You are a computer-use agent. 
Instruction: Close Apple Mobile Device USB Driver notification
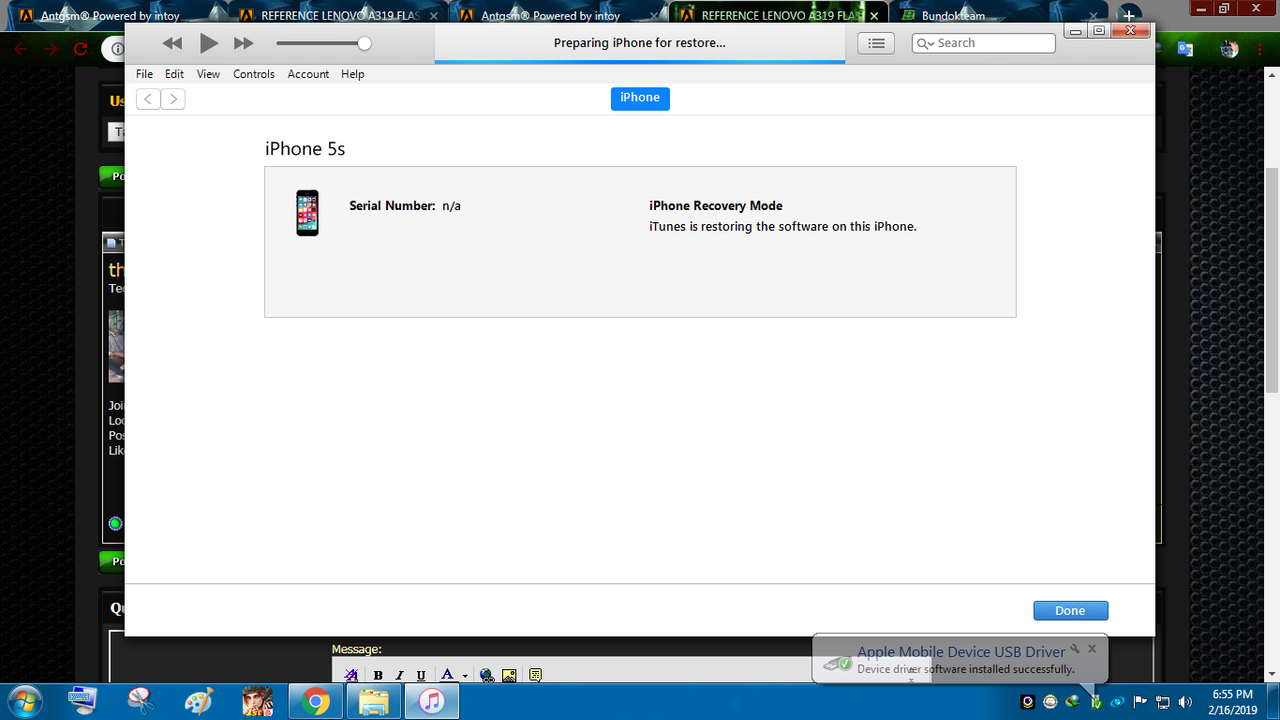(x=1092, y=648)
